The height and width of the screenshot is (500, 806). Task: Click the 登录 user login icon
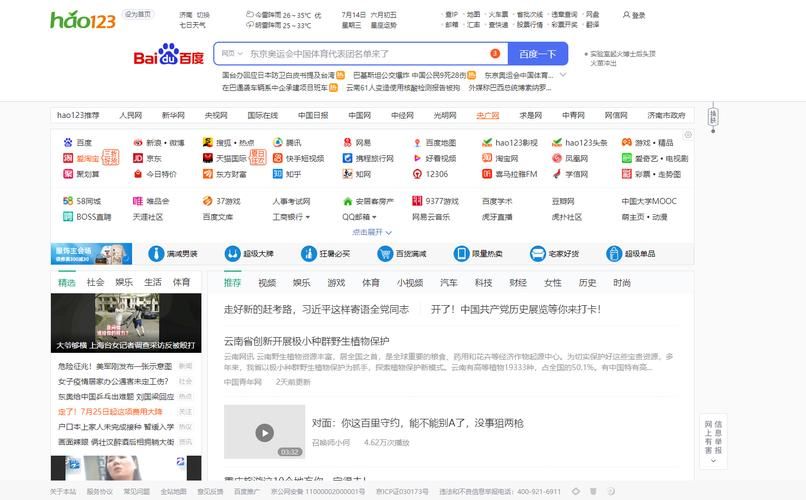(626, 15)
